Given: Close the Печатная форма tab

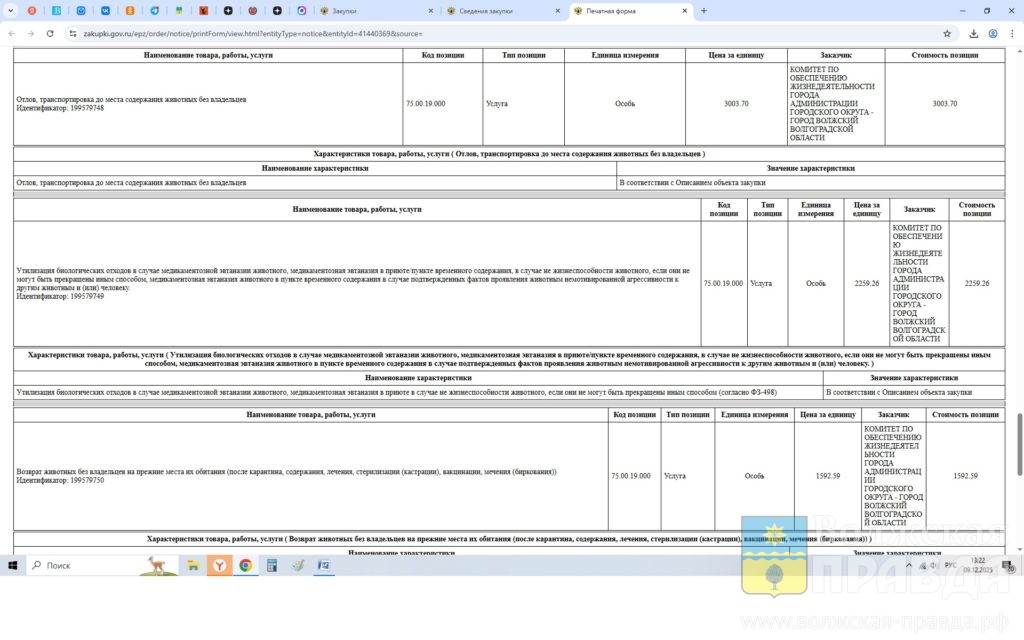Looking at the screenshot, I should tap(683, 11).
